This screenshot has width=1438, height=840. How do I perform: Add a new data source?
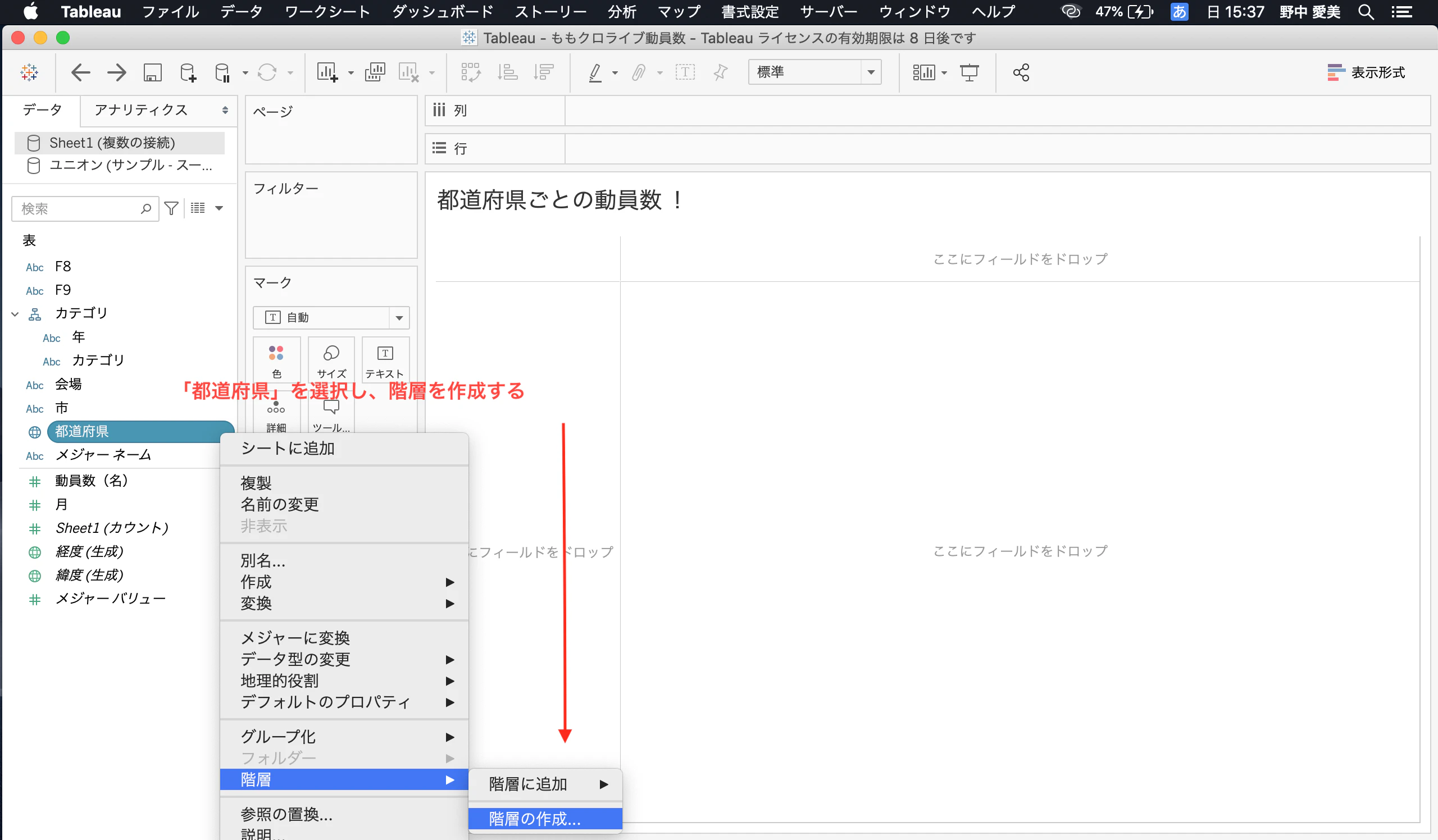click(188, 72)
